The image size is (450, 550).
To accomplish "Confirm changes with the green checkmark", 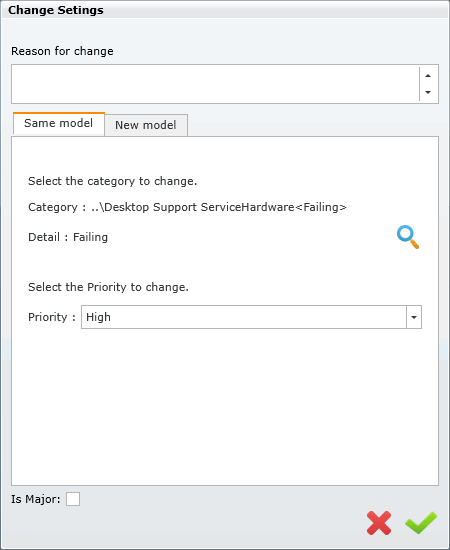I will (x=421, y=523).
